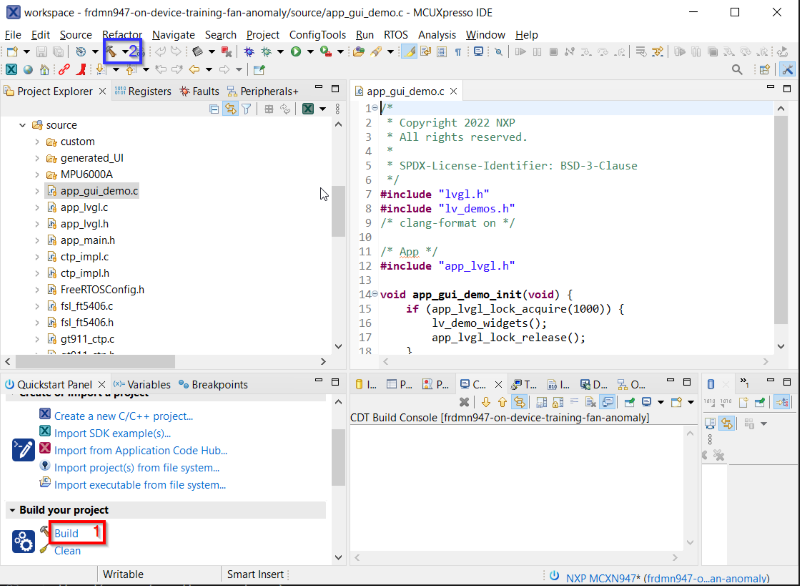Click console Previous Error up arrow icon
The height and width of the screenshot is (586, 800).
click(x=502, y=402)
